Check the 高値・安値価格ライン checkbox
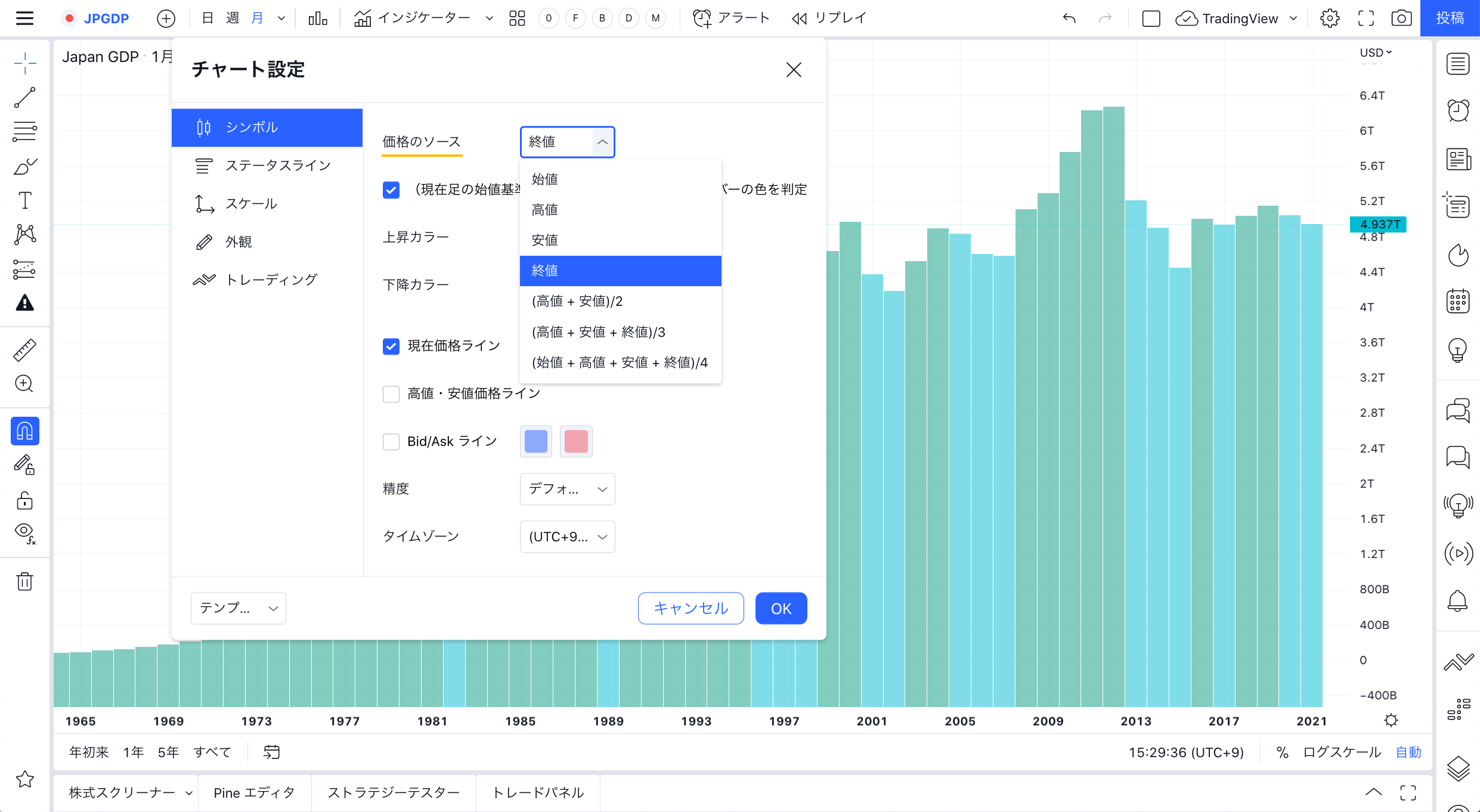1480x812 pixels. point(391,394)
